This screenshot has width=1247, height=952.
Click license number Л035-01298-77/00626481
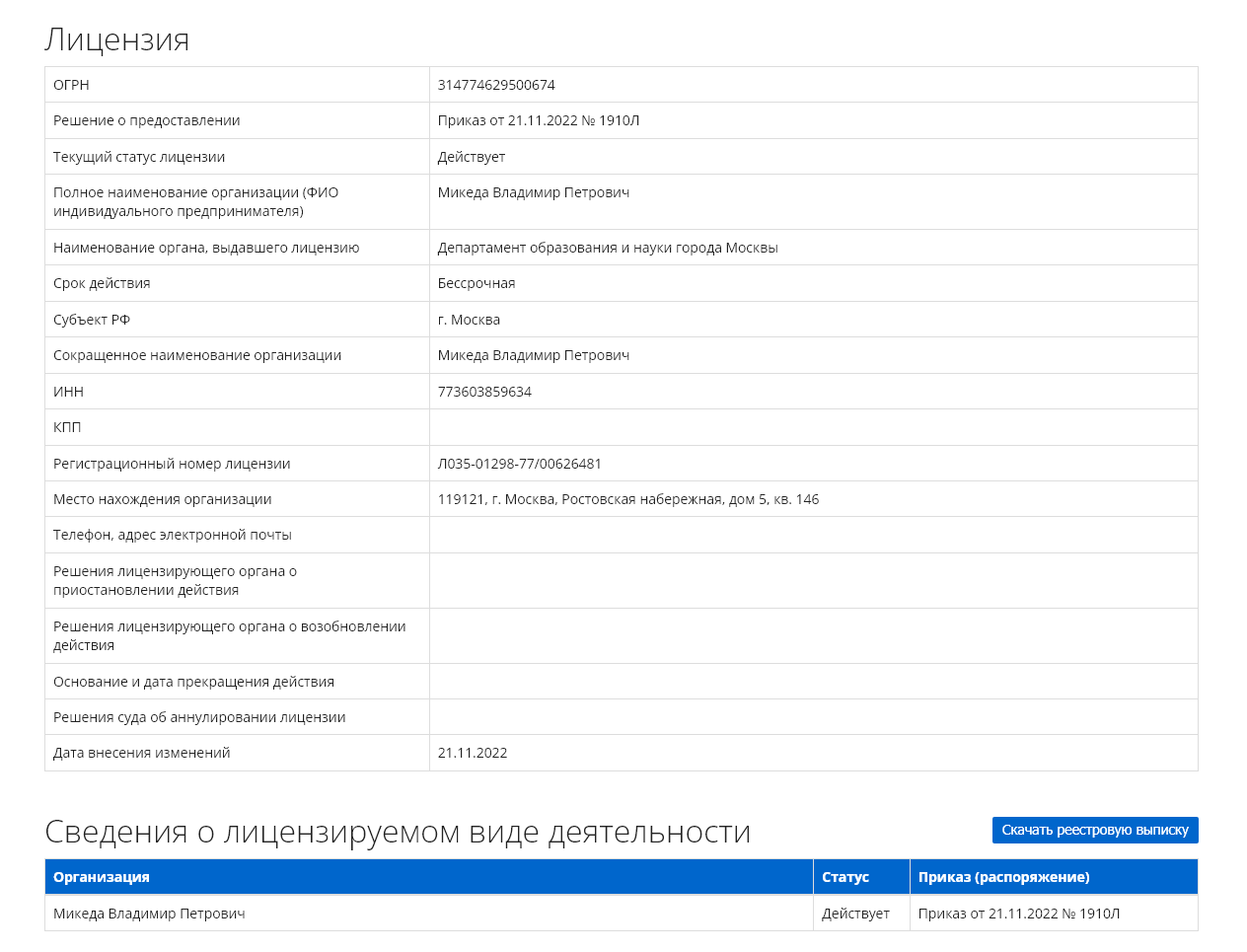[x=519, y=464]
